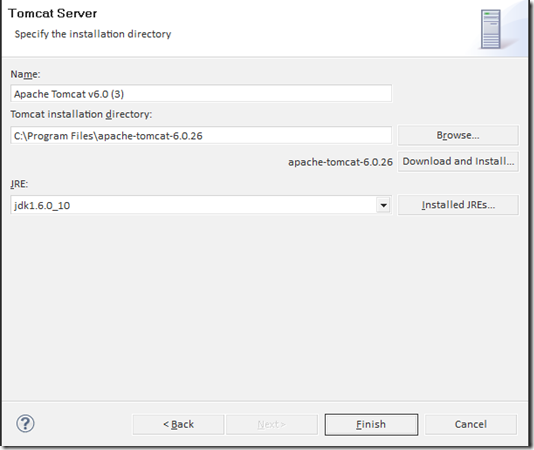This screenshot has height=450, width=534.
Task: Expand the JRE dropdown arrow
Action: 383,205
